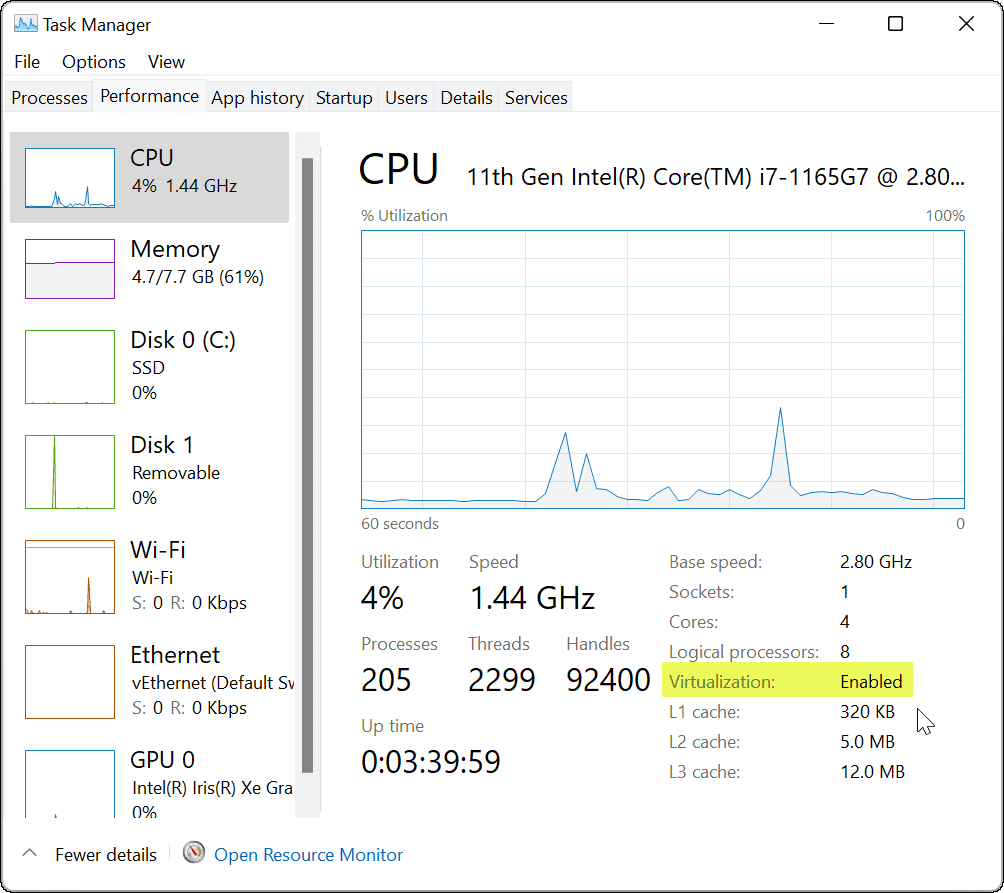Click the Fewer details button
1004x893 pixels.
pos(104,854)
